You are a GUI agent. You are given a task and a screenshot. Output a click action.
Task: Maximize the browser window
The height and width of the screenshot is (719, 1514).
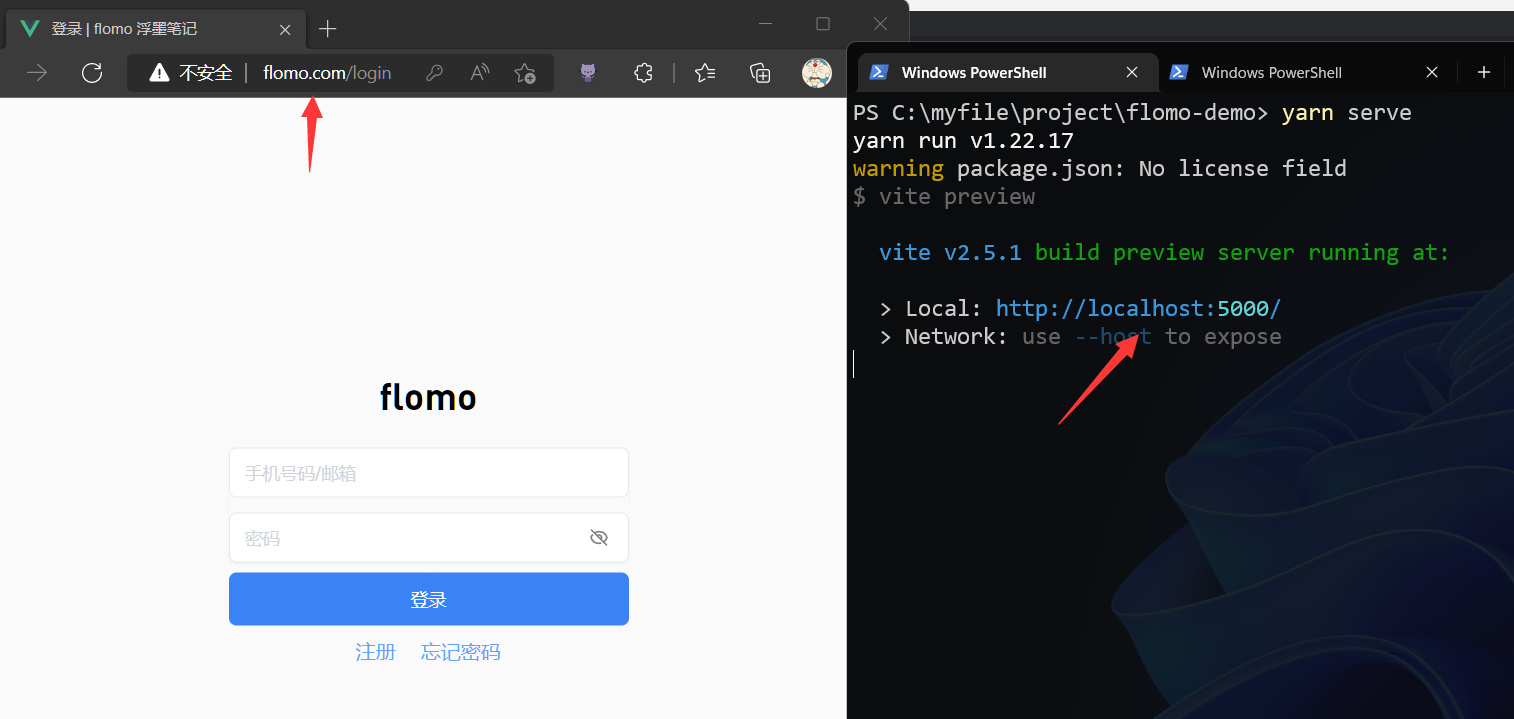(823, 23)
